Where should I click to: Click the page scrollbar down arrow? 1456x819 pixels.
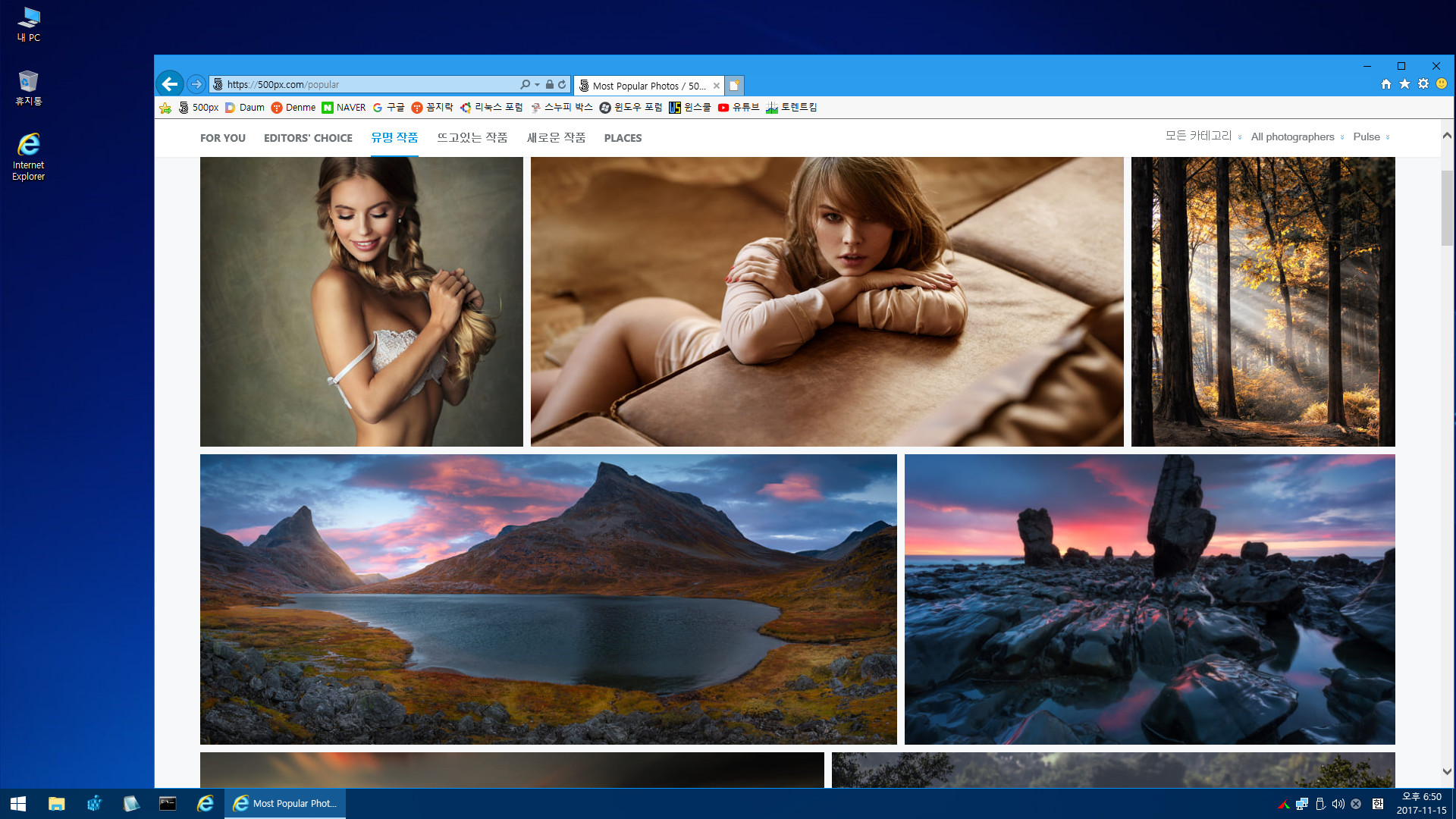pyautogui.click(x=1447, y=771)
